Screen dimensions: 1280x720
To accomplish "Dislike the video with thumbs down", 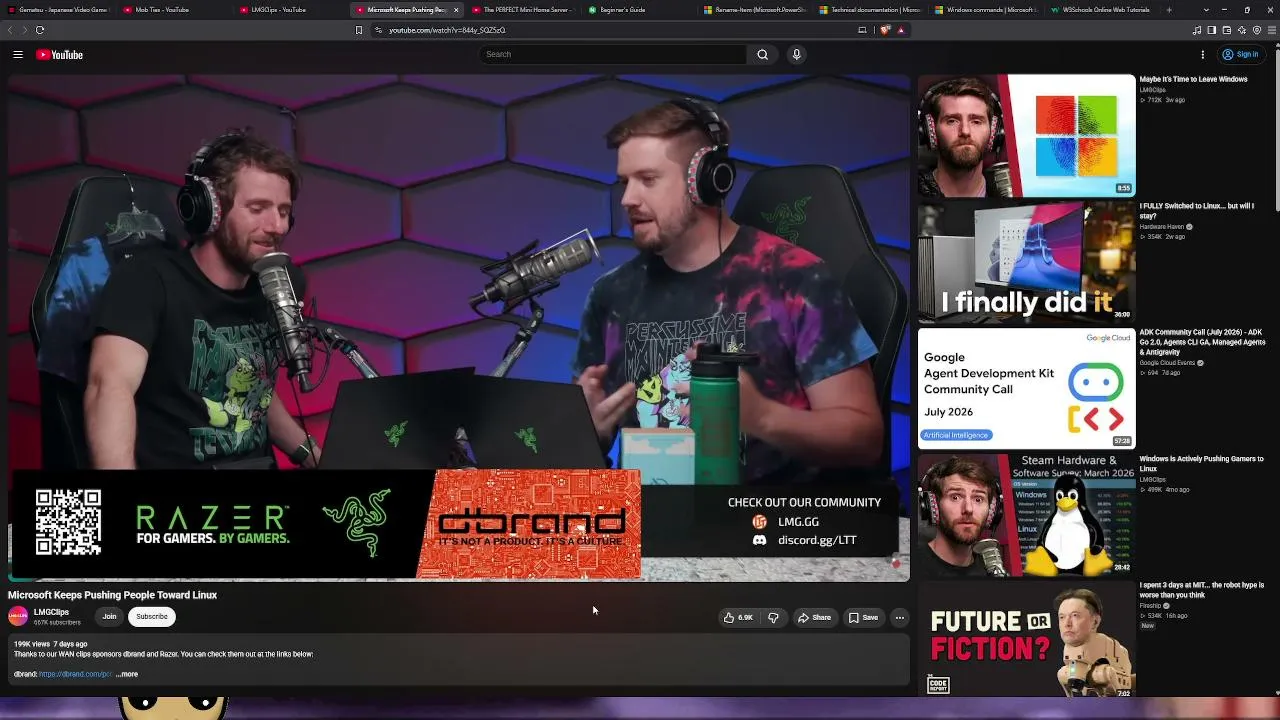I will 773,618.
